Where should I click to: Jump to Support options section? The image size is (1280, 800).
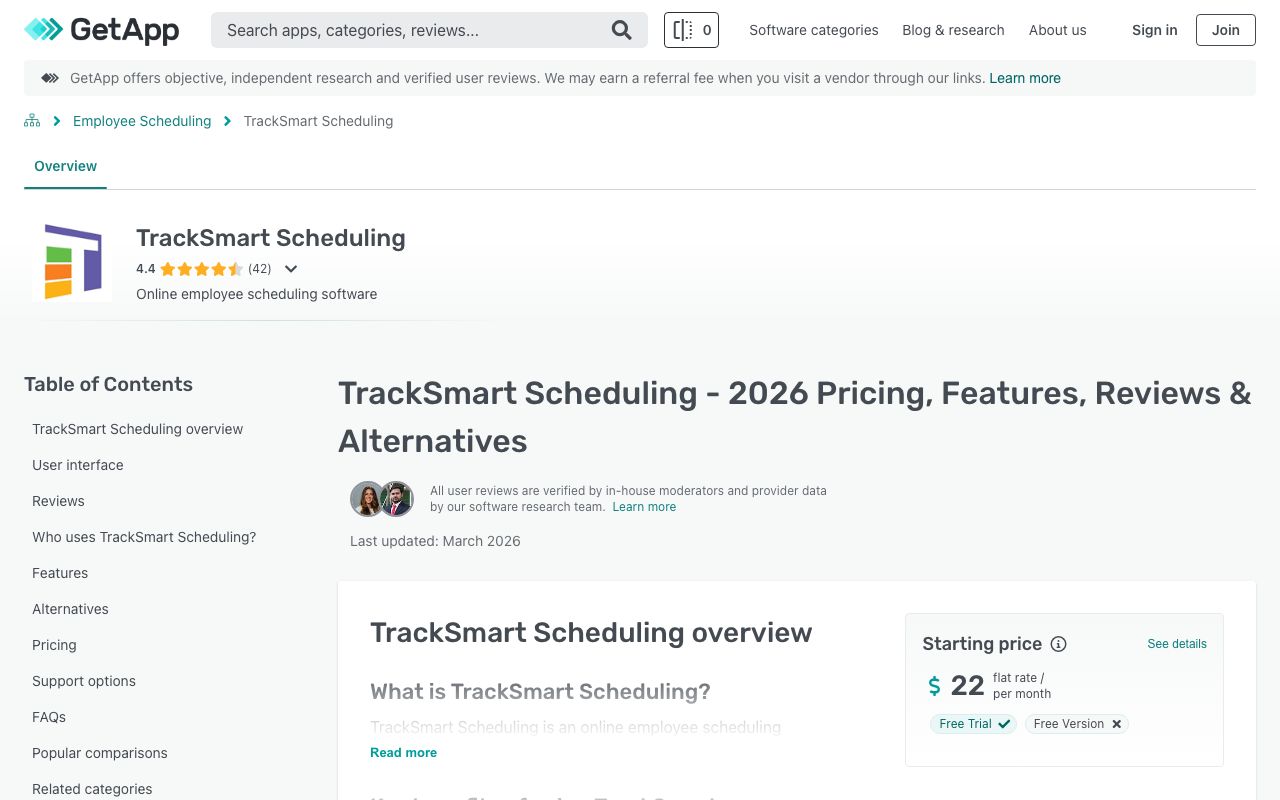[x=84, y=681]
